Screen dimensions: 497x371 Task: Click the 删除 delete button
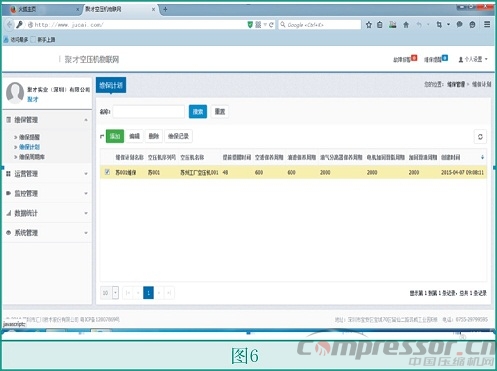154,136
